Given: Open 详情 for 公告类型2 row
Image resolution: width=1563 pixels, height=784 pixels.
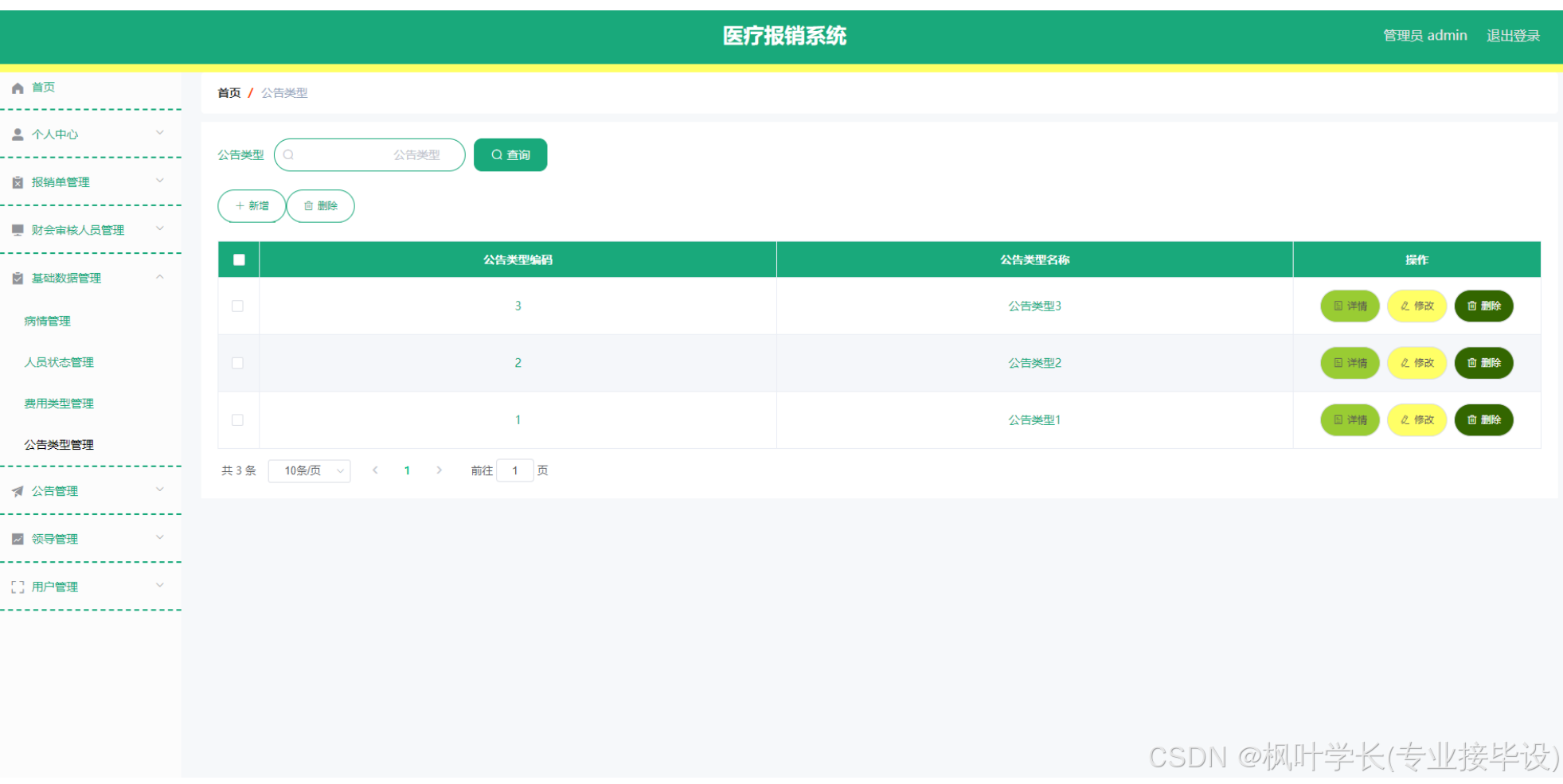Looking at the screenshot, I should [1350, 363].
